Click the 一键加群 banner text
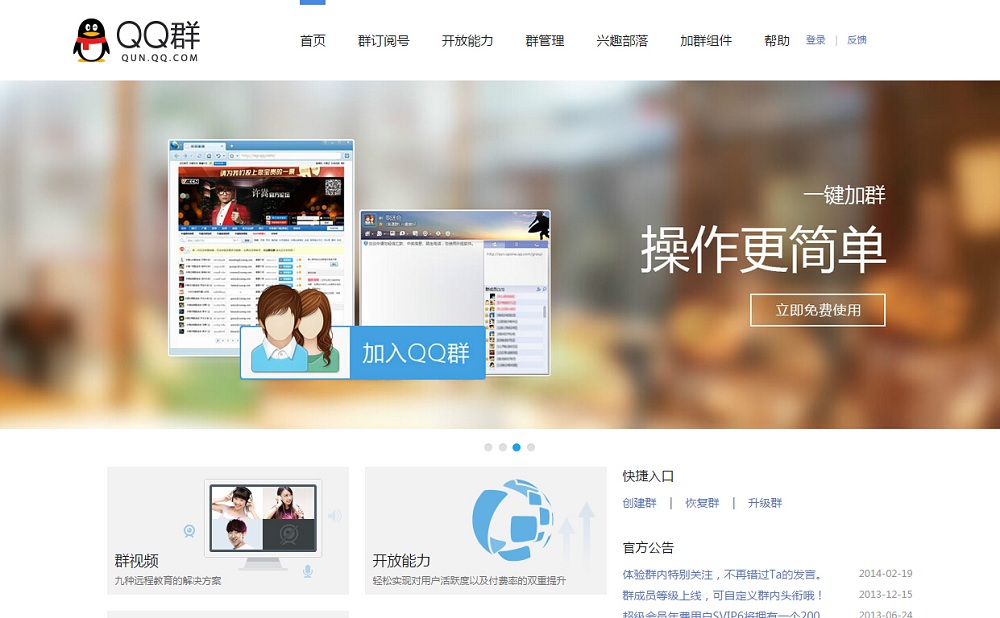 pos(844,195)
